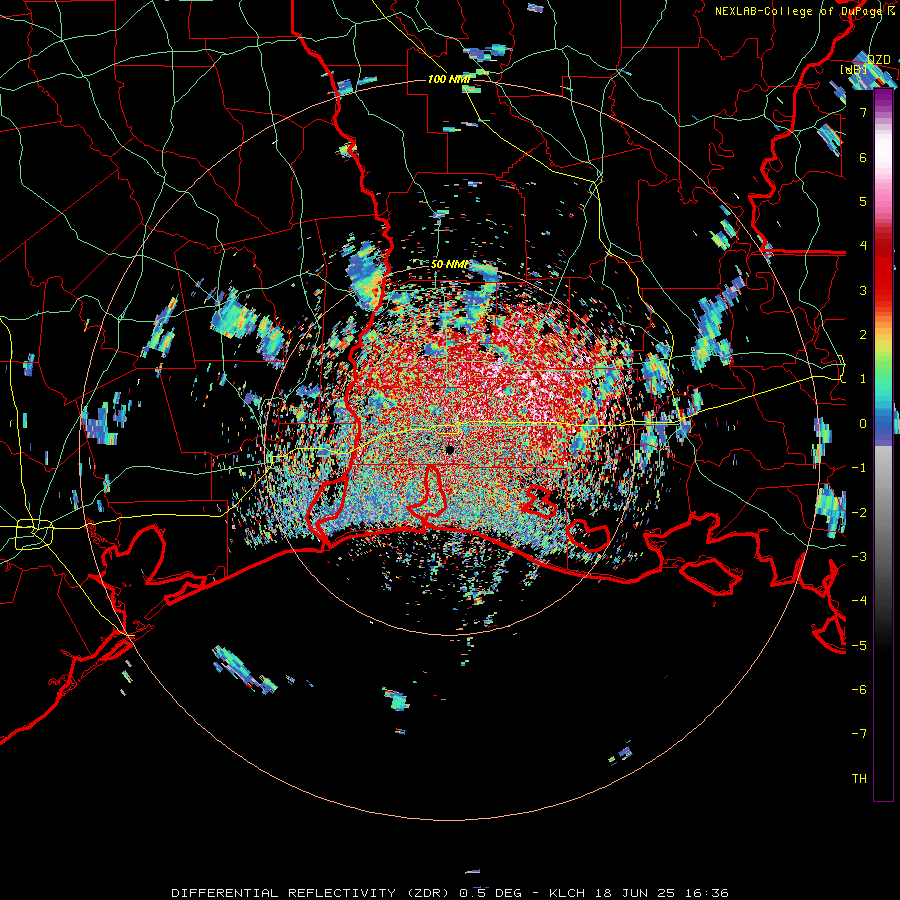
Task: Click the -5 dB label on scale
Action: 859,646
